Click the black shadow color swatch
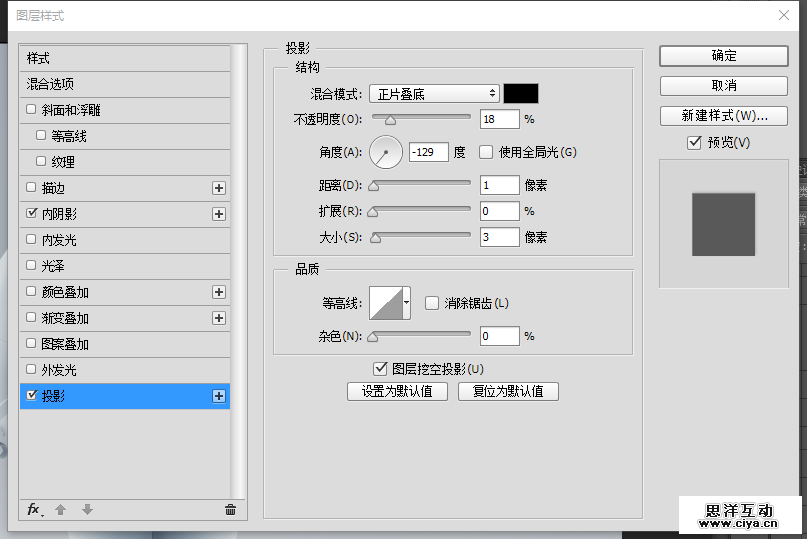The image size is (807, 539). (521, 94)
